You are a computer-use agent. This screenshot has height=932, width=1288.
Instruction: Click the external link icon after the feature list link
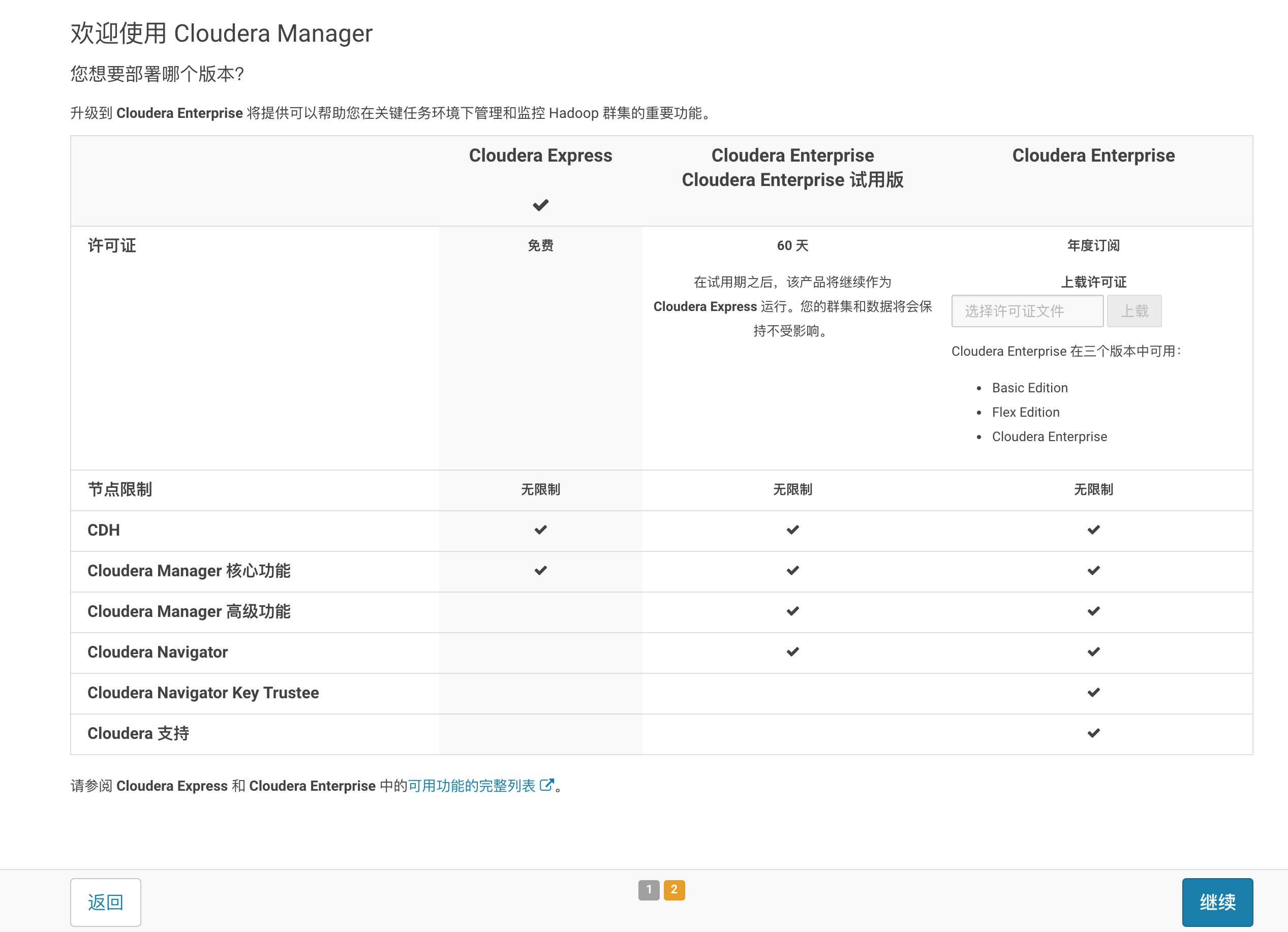(x=546, y=785)
